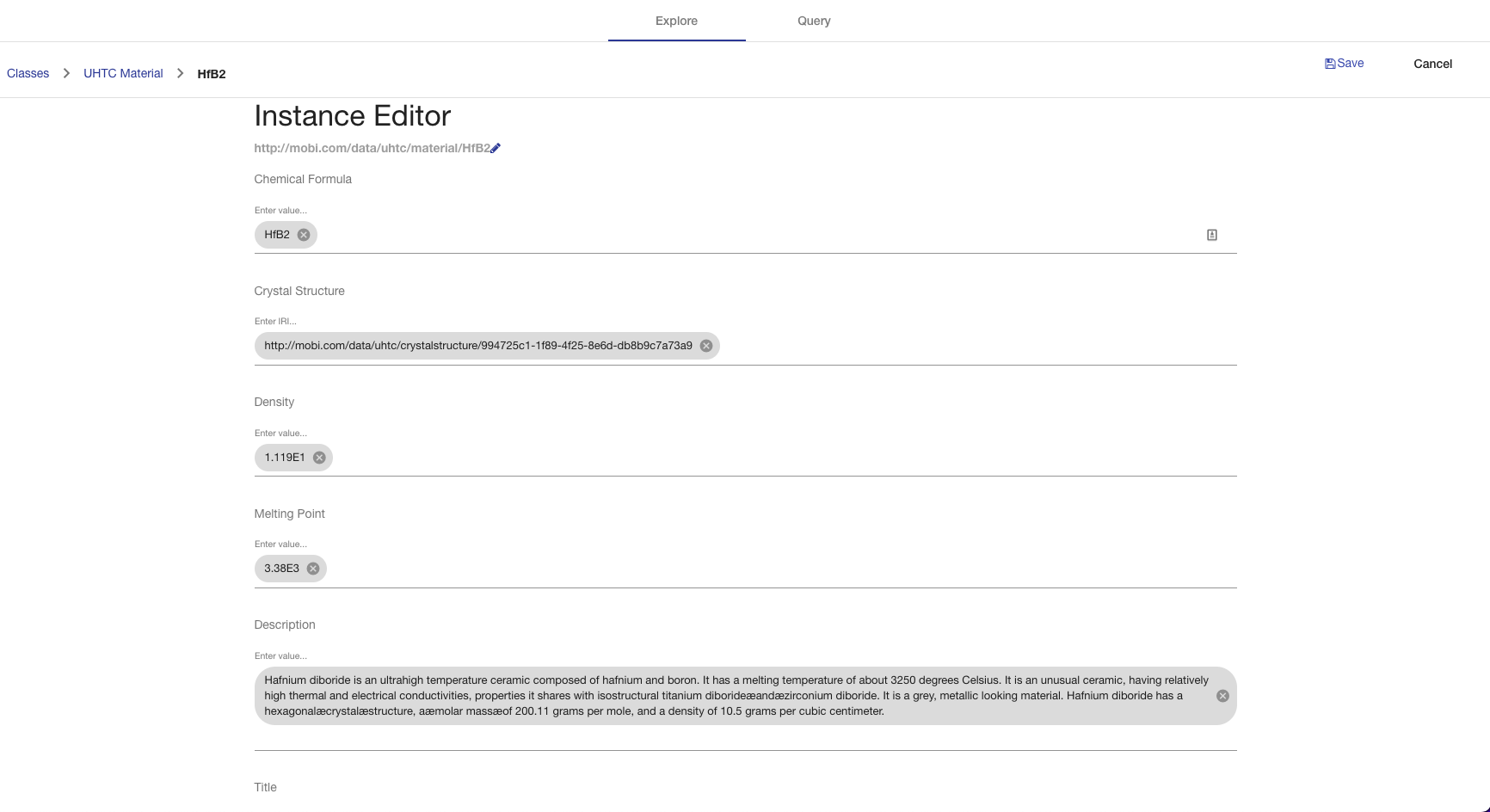Remove the HfB2 chemical formula value chip
Image resolution: width=1490 pixels, height=812 pixels.
(303, 234)
